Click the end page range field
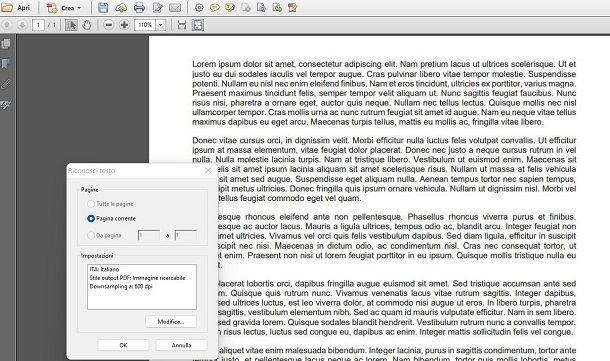Image resolution: width=610 pixels, height=361 pixels. [x=186, y=235]
